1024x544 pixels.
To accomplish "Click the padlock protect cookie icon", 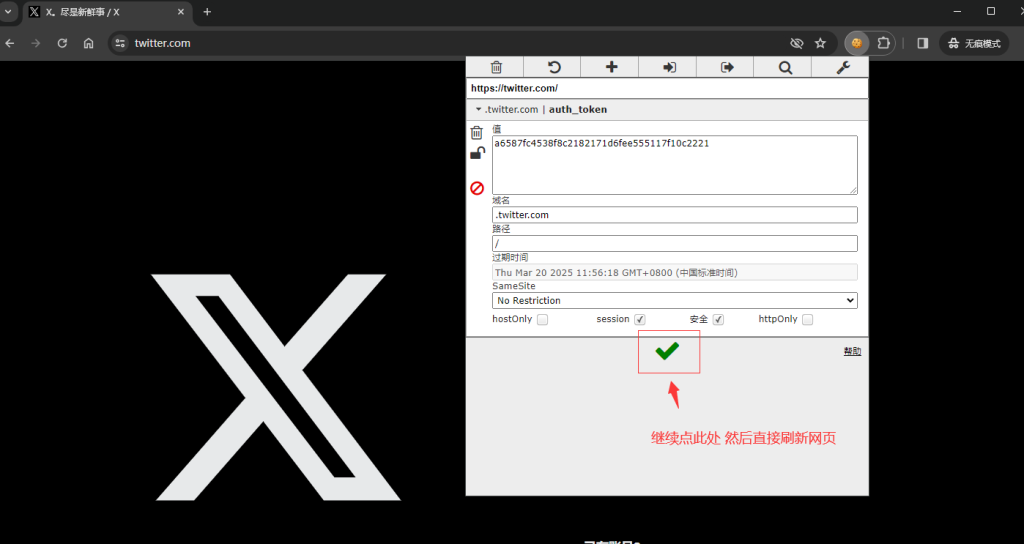I will coord(477,153).
